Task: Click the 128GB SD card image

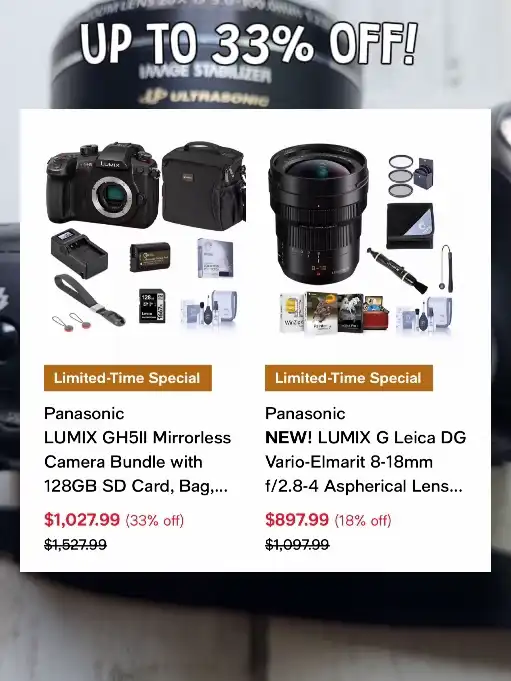Action: coord(152,306)
